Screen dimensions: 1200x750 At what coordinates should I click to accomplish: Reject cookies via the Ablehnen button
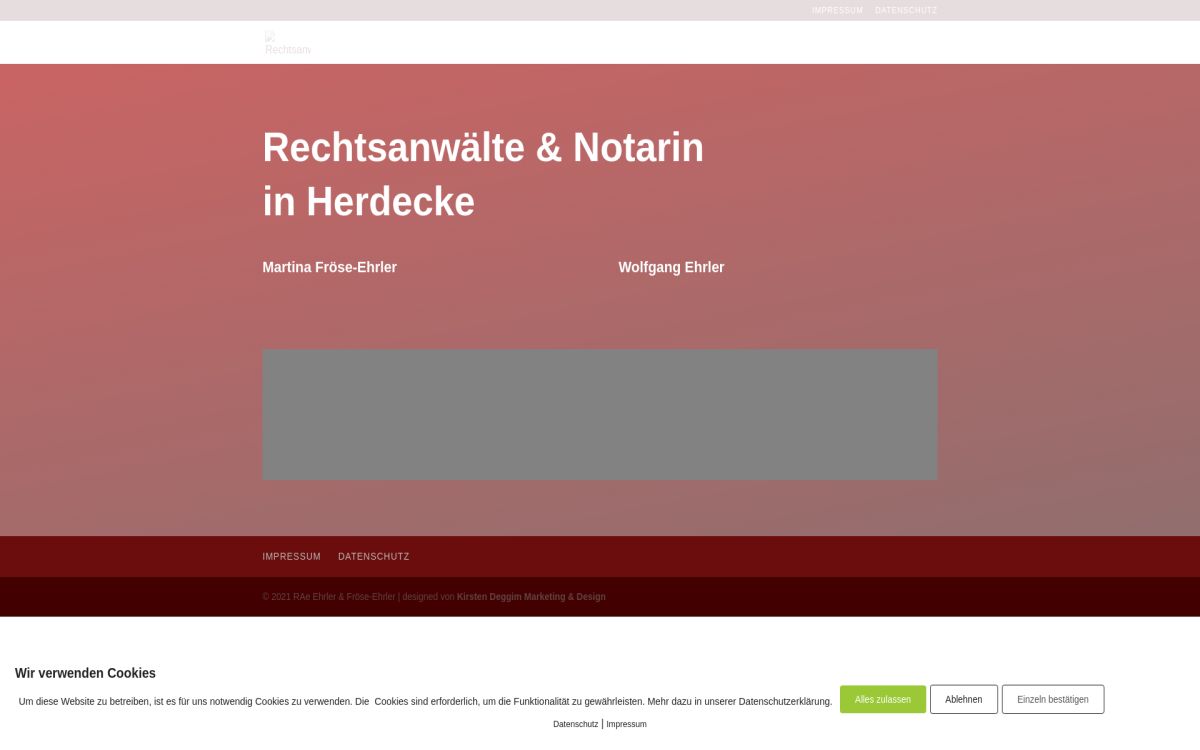click(963, 699)
